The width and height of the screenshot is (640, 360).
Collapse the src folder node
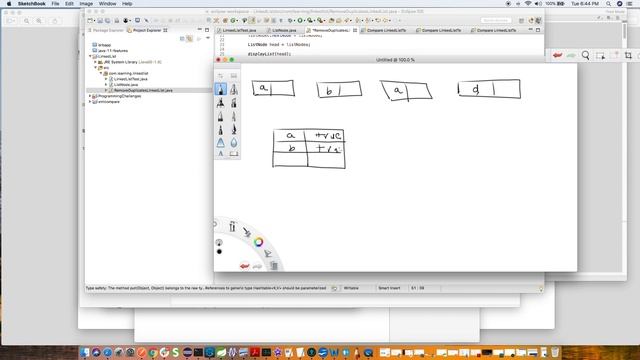coord(95,68)
